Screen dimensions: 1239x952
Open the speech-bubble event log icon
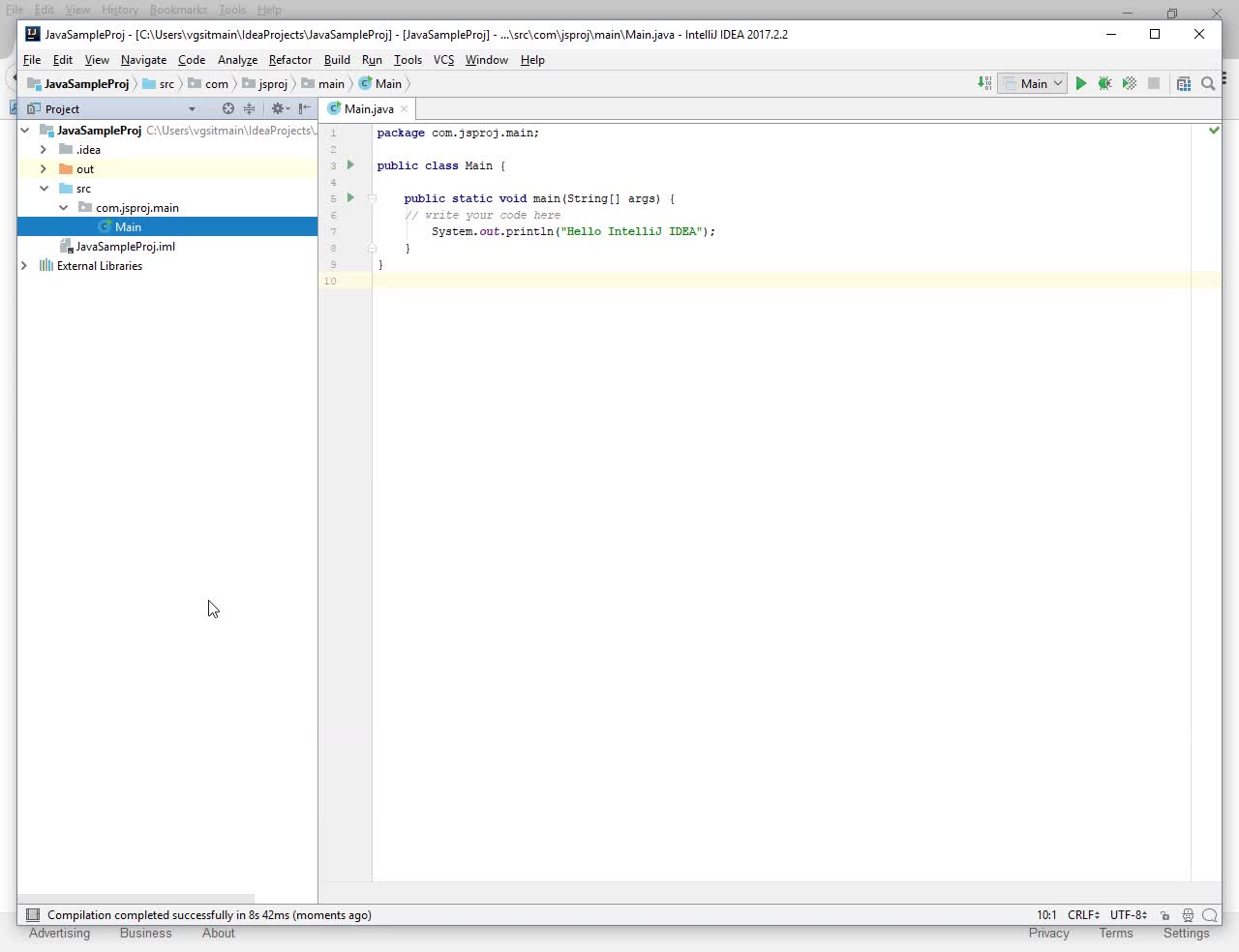pyautogui.click(x=1210, y=915)
